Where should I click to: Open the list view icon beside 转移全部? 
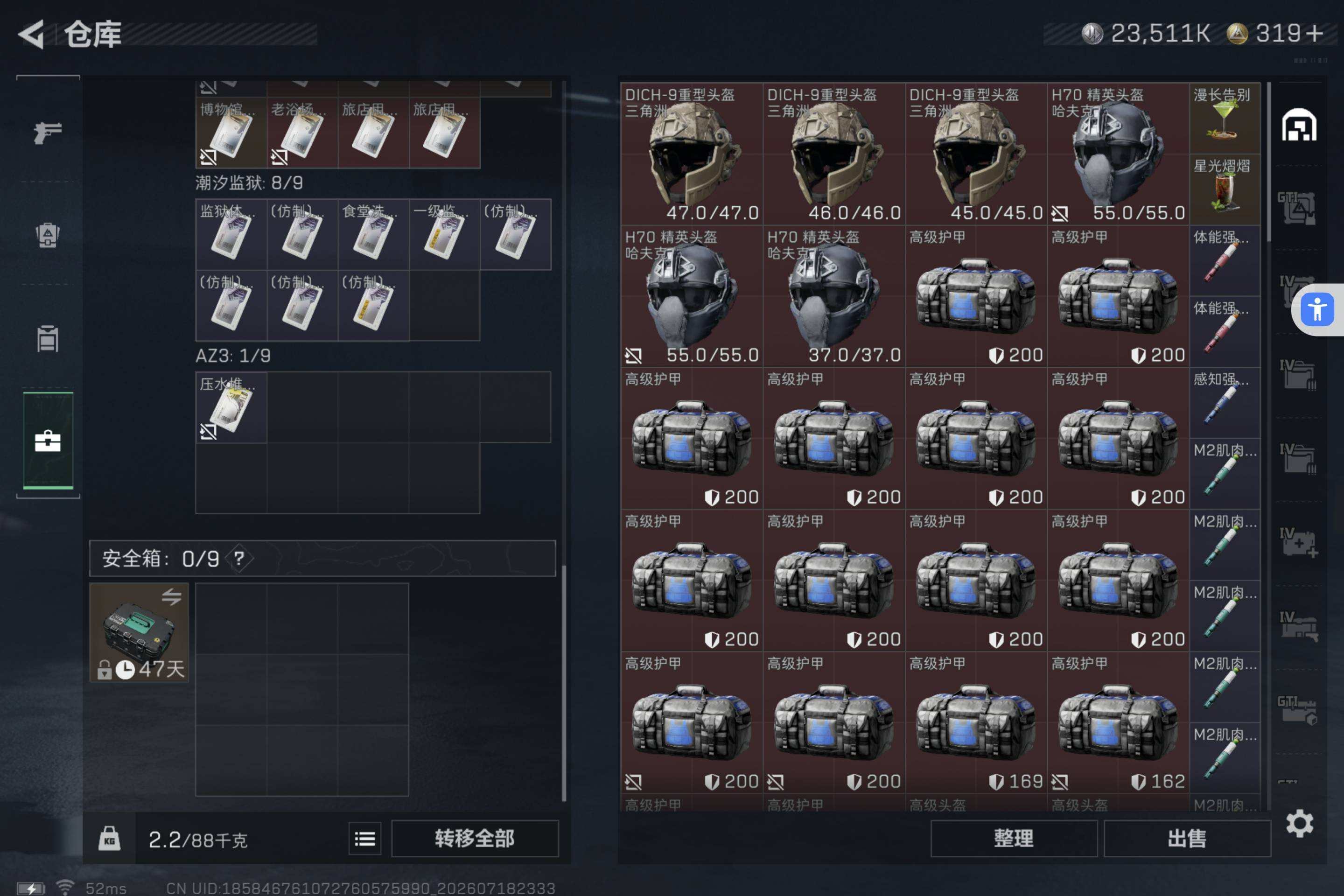point(364,839)
